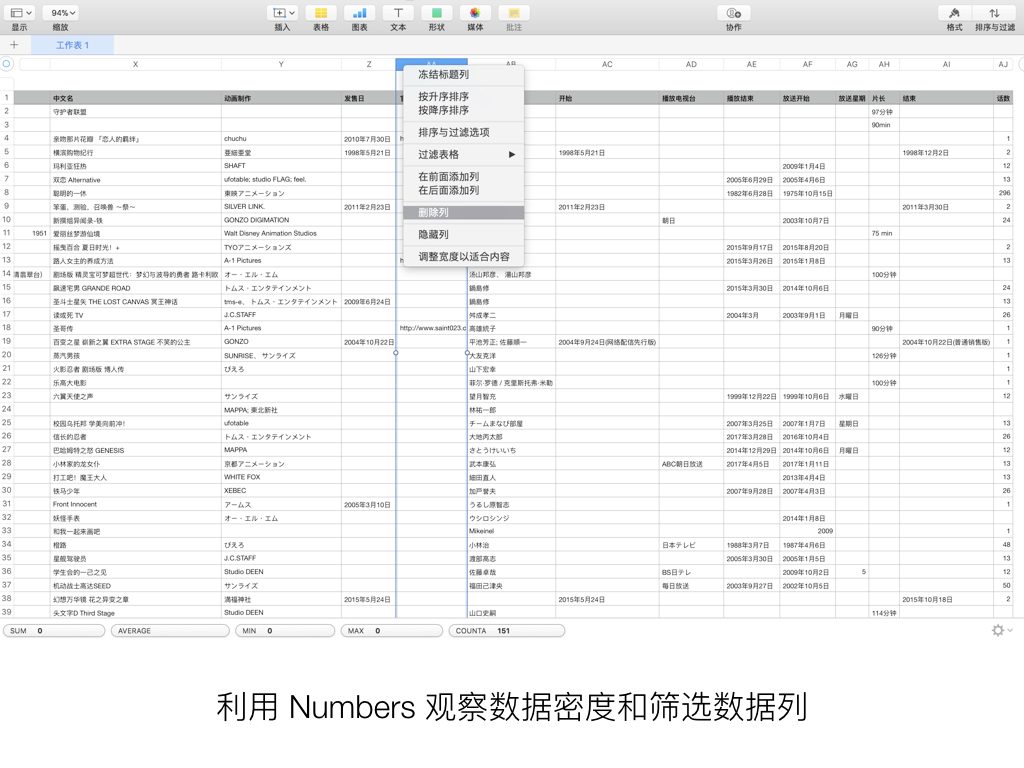
Task: Click the 表格 table icon
Action: [321, 13]
